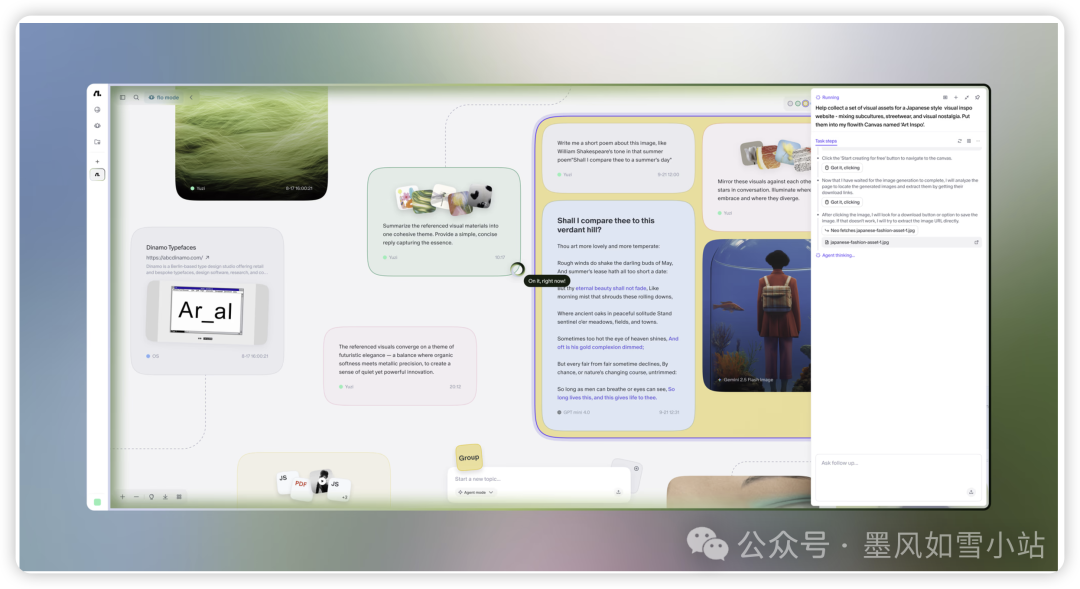This screenshot has height=589, width=1080.
Task: Click the yellow collaborator avatar circle
Action: click(x=805, y=103)
